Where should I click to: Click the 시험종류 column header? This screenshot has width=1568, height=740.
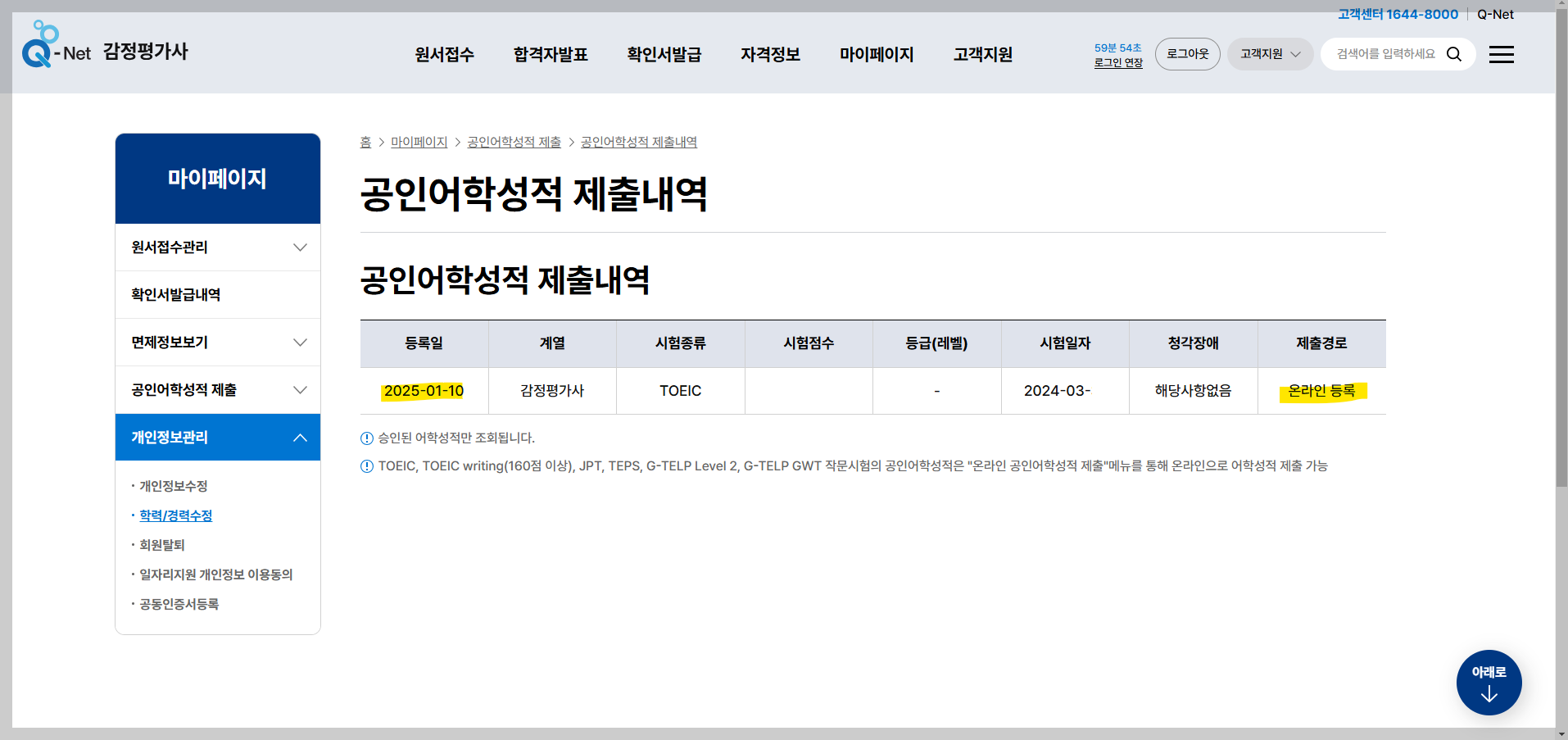681,343
